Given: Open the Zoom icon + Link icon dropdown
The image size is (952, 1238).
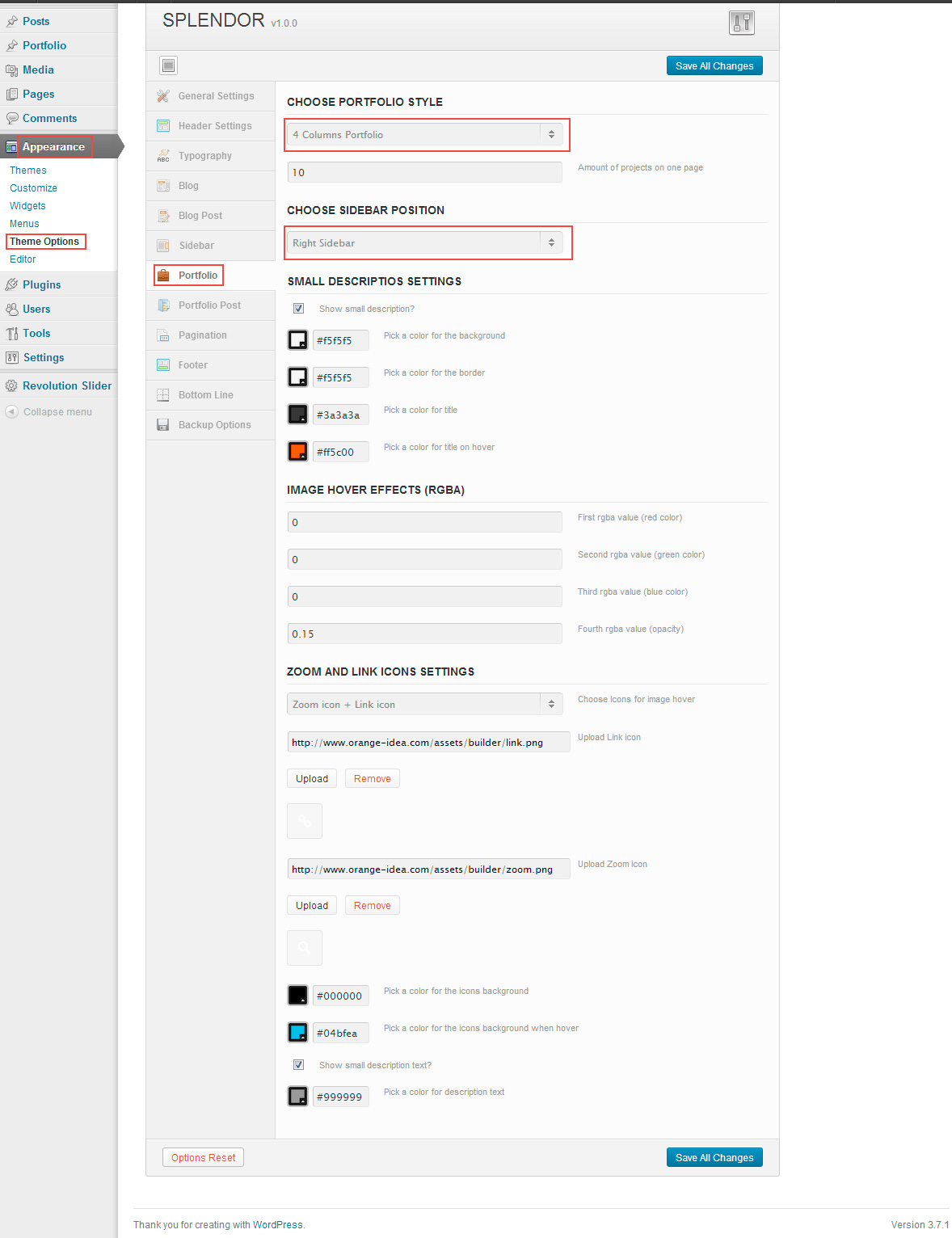Looking at the screenshot, I should pos(424,705).
